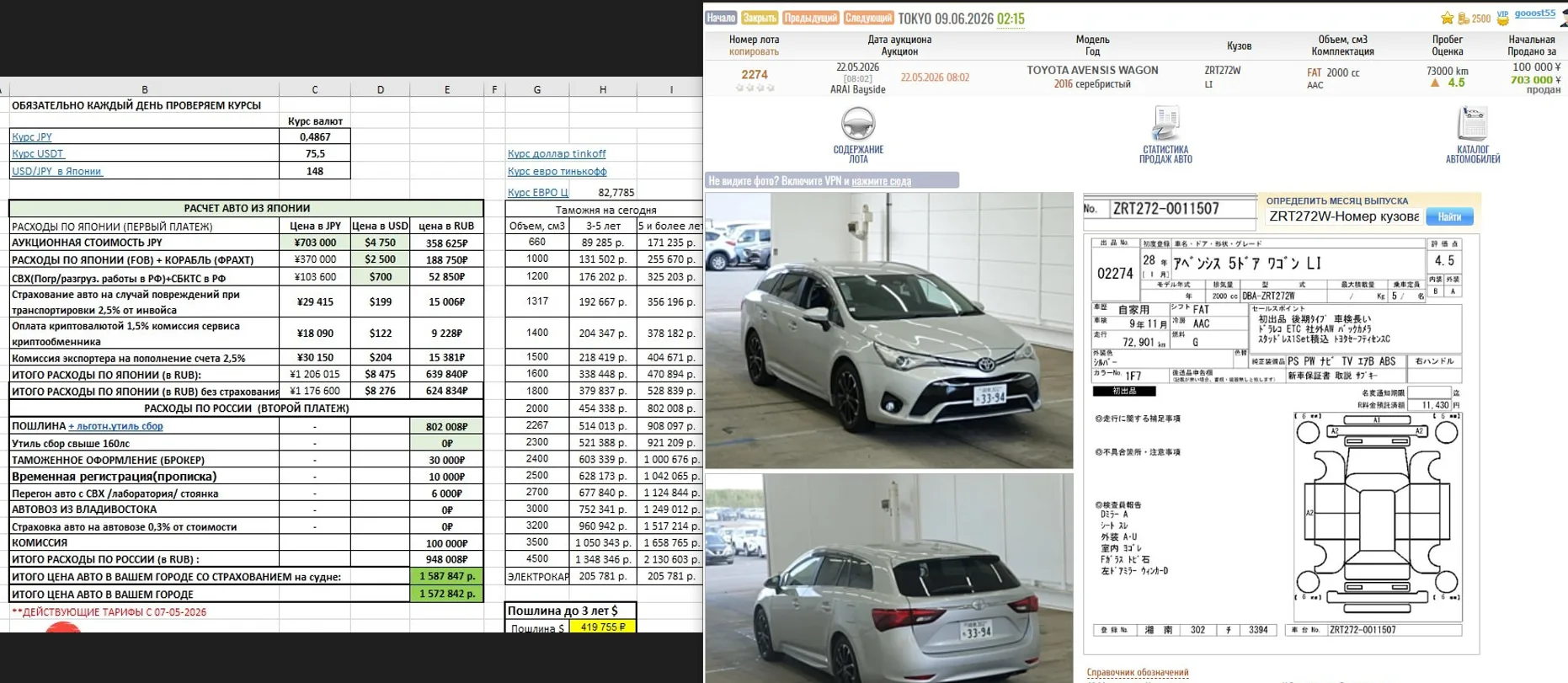Viewport: 1568px width, 683px height.
Task: Select the total 1 572 842 р. cell
Action: [447, 594]
